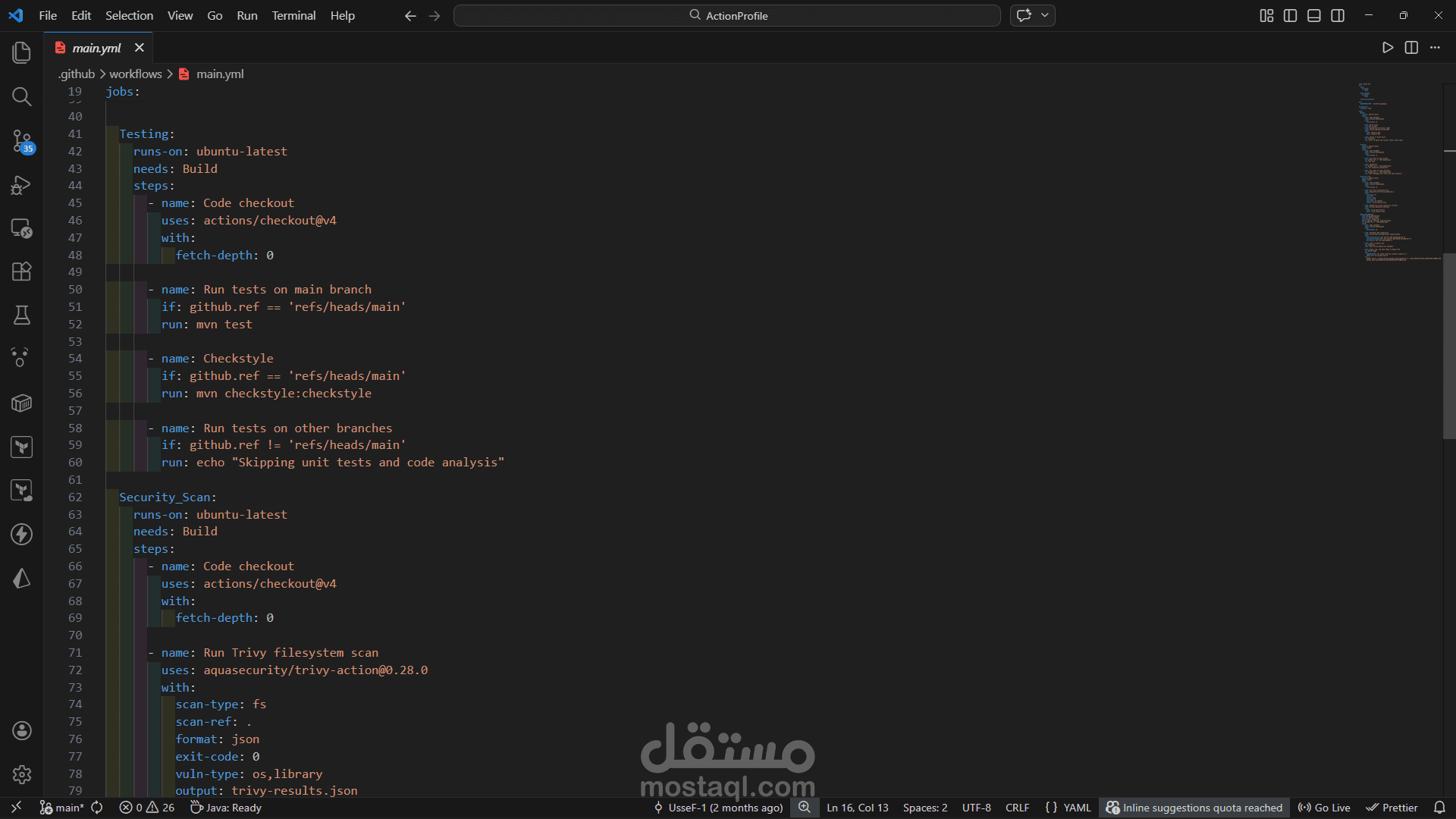Toggle the Secondary Side Bar layout button
The height and width of the screenshot is (819, 1456).
1338,16
